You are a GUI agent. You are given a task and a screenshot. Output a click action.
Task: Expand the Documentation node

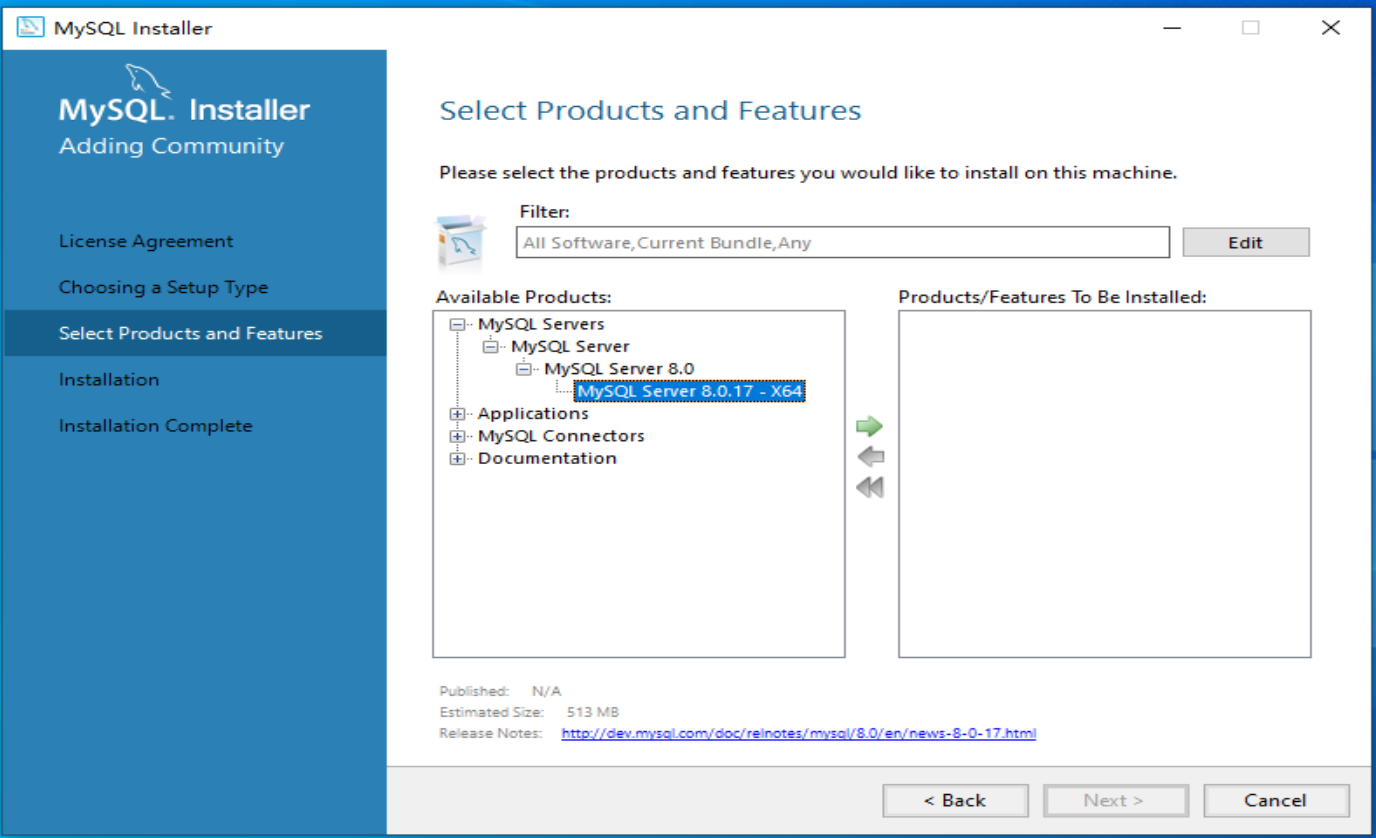[457, 458]
